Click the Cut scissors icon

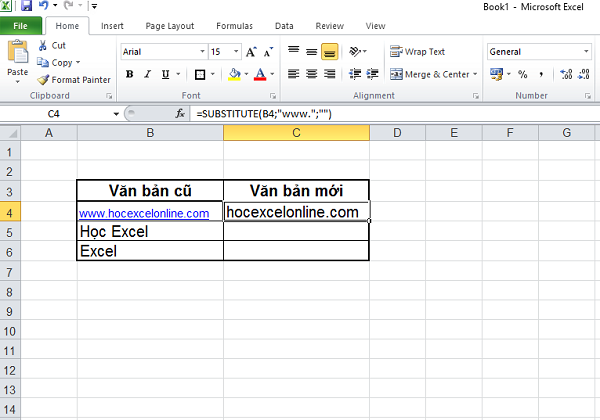point(42,46)
